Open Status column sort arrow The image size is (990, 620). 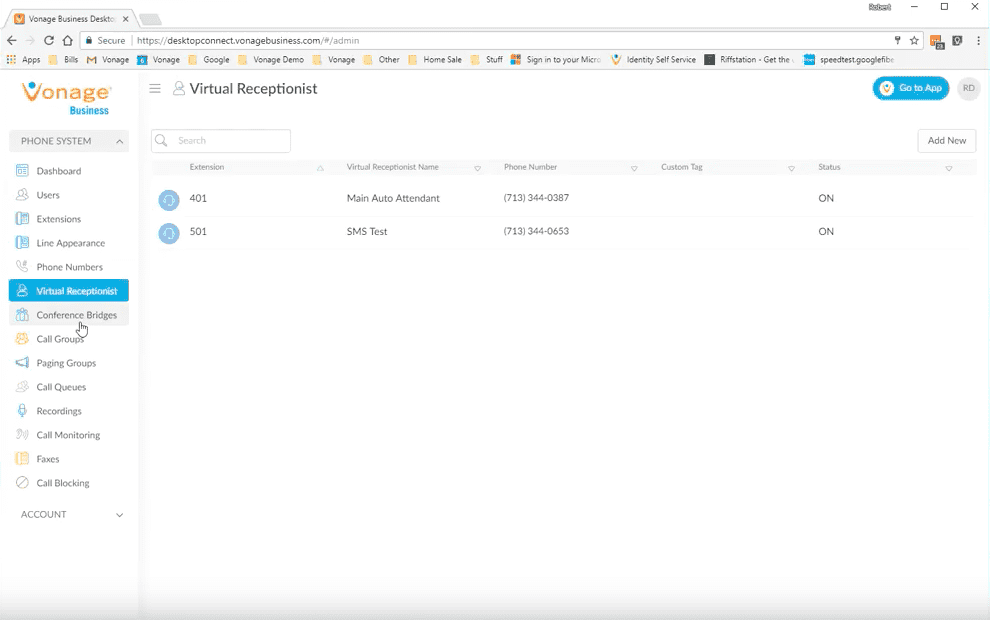[x=948, y=168]
